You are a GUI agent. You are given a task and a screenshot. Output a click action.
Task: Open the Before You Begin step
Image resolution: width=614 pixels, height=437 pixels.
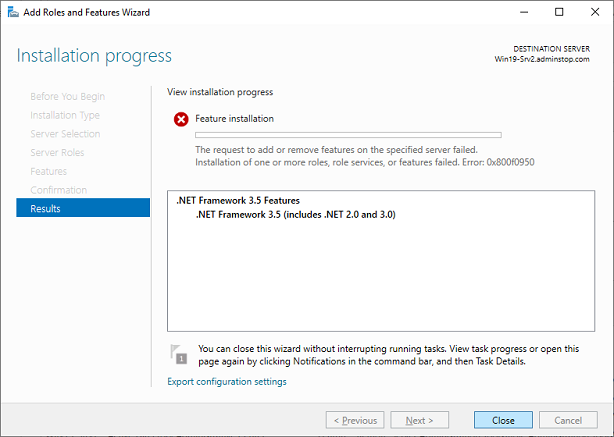click(x=67, y=97)
